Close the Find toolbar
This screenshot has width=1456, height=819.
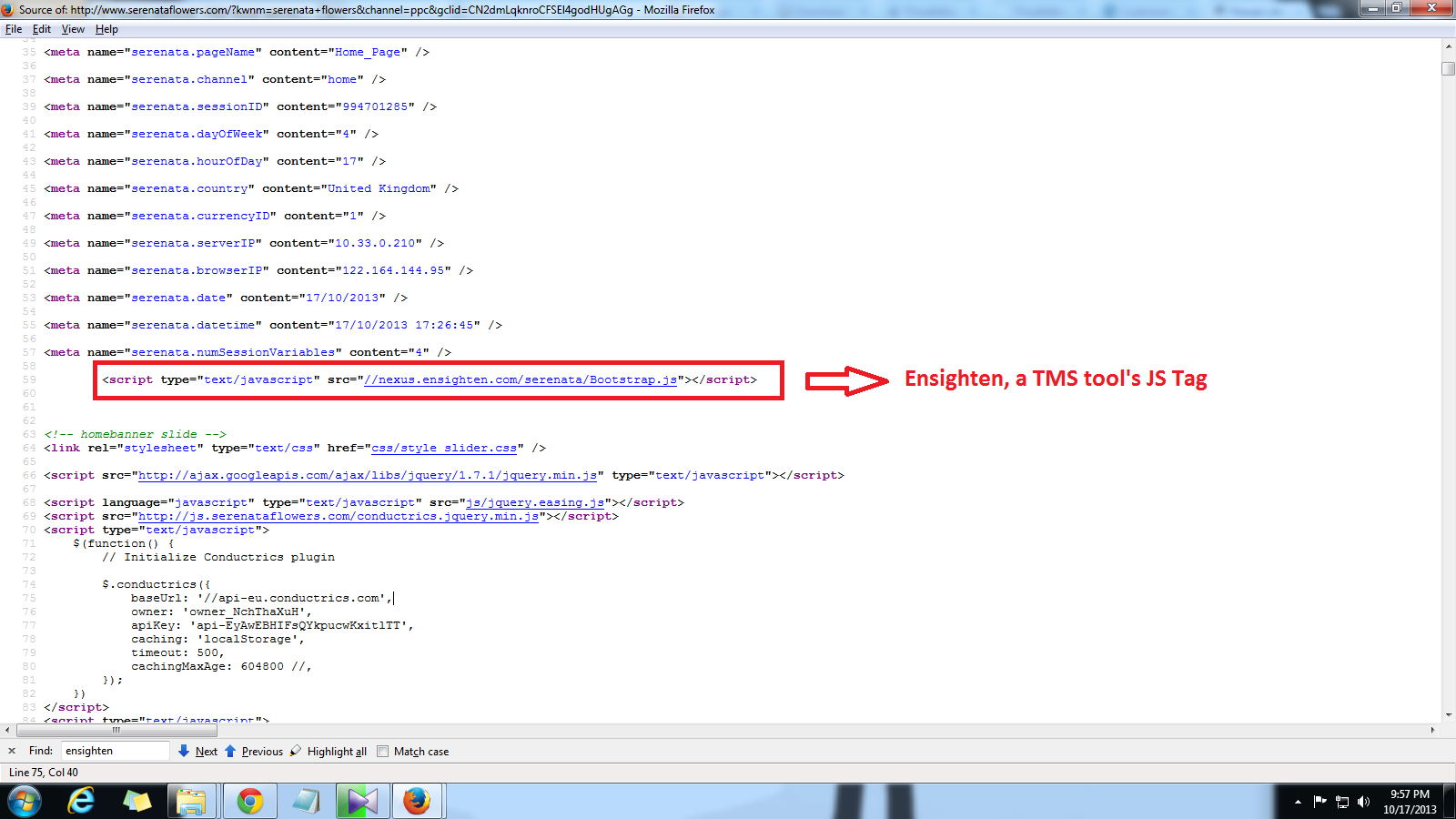click(12, 751)
